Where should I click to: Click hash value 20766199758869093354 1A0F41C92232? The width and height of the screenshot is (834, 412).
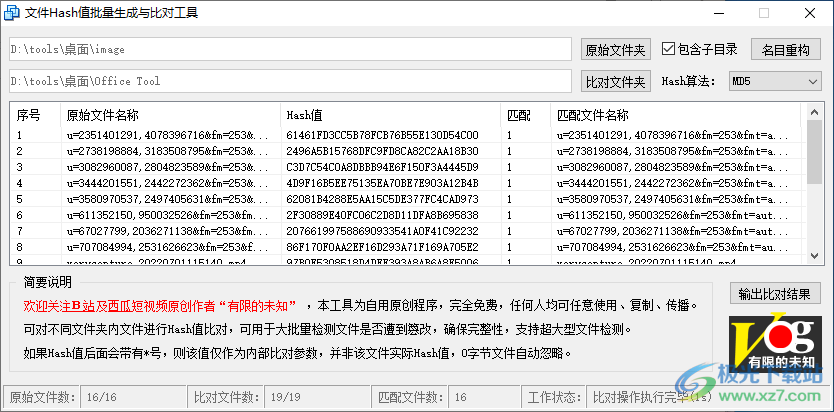point(382,231)
